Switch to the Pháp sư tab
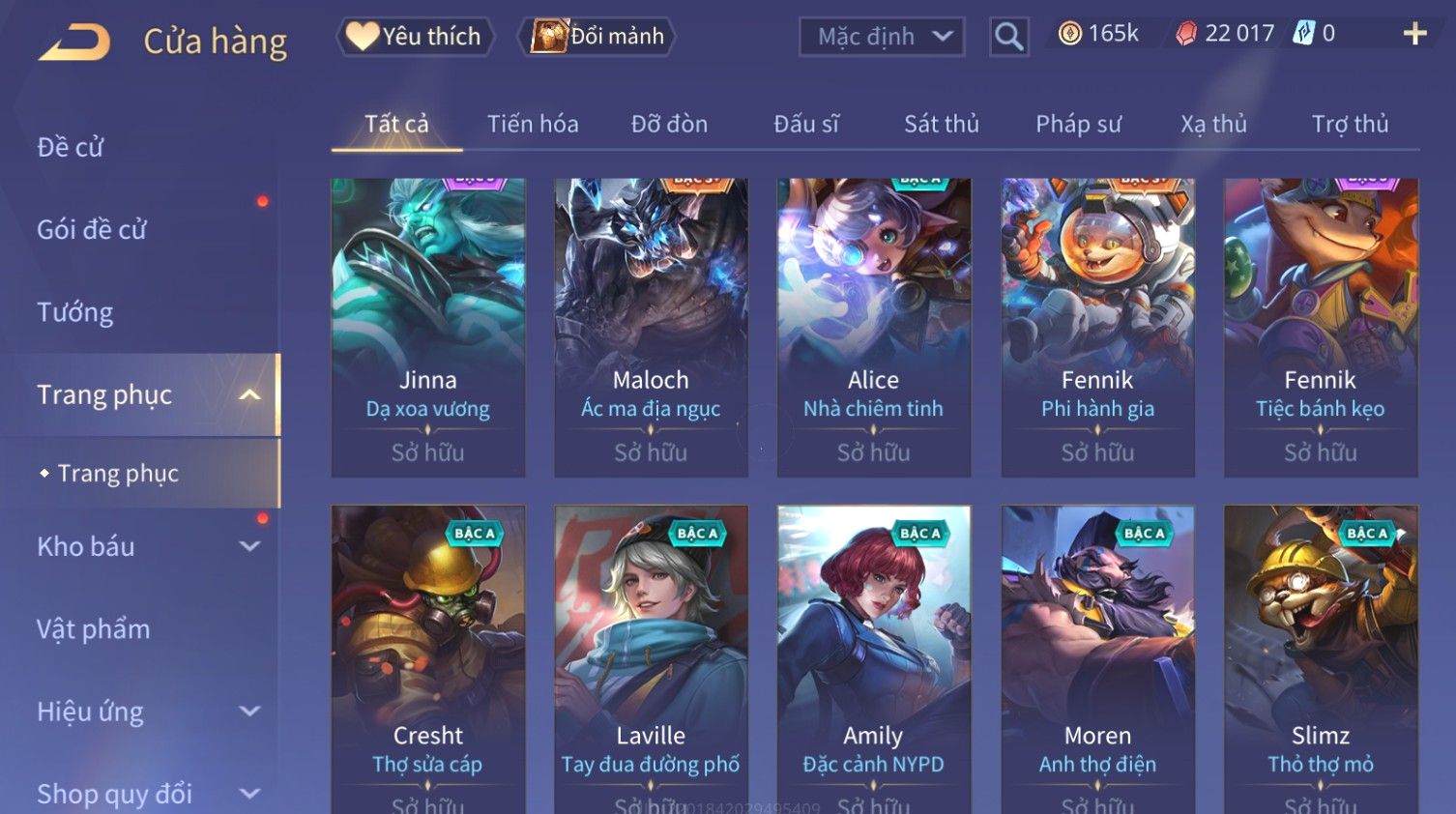Viewport: 1456px width, 814px height. (1078, 124)
